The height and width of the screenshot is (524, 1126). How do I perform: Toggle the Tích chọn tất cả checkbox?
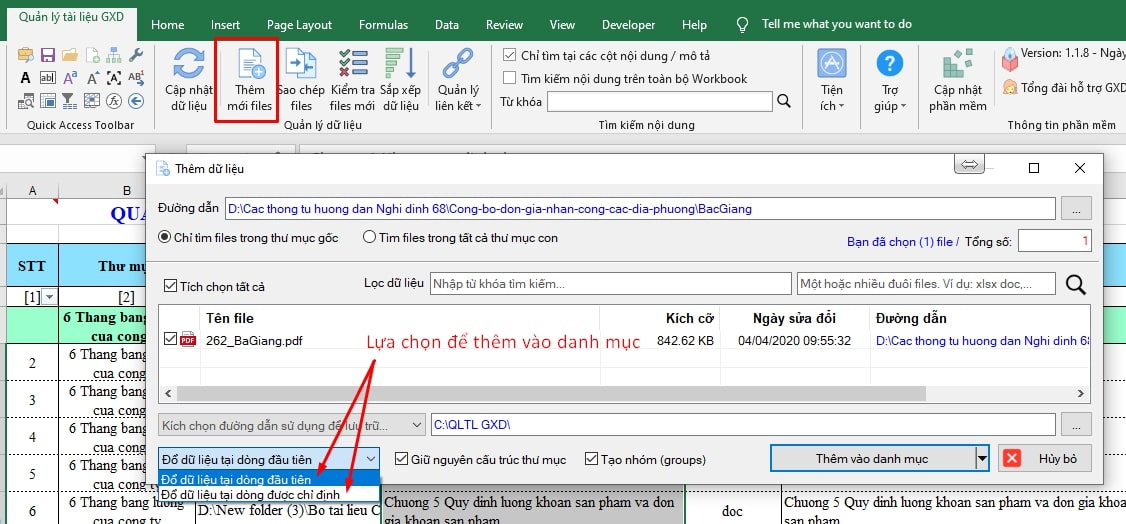[x=170, y=287]
